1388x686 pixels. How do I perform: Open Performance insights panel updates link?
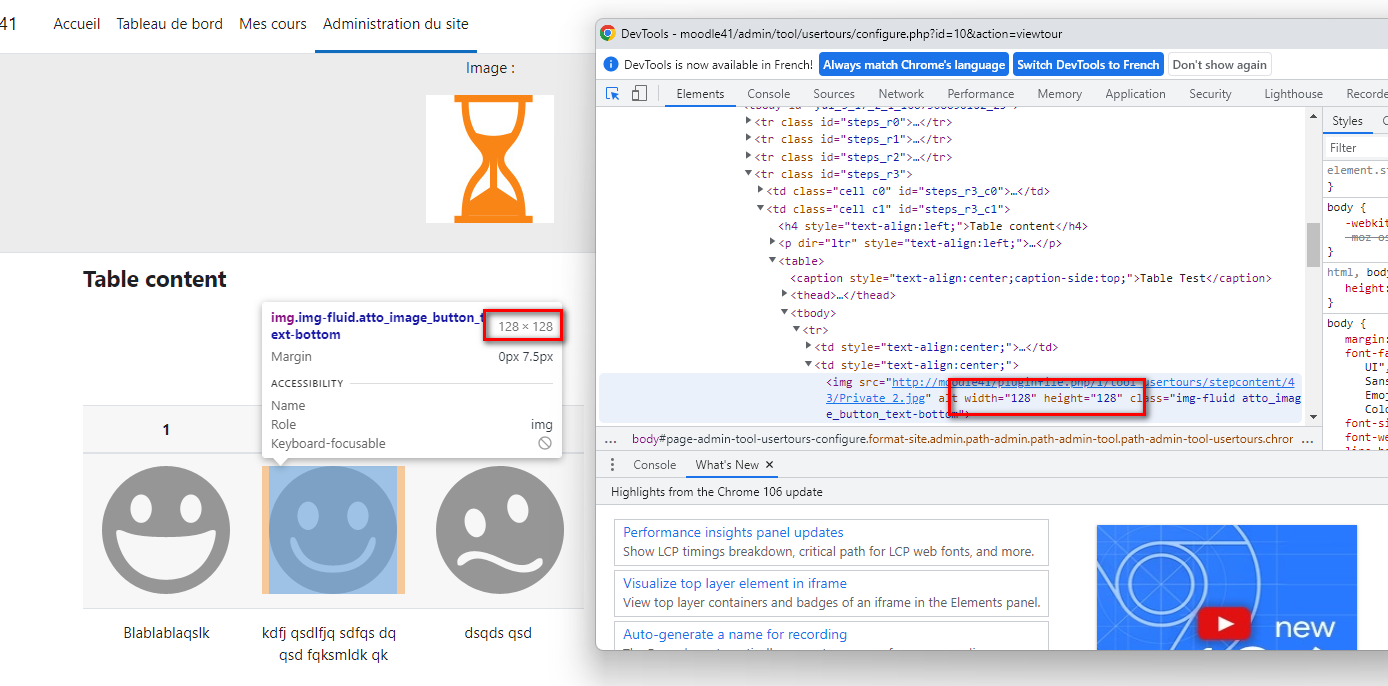coord(733,533)
